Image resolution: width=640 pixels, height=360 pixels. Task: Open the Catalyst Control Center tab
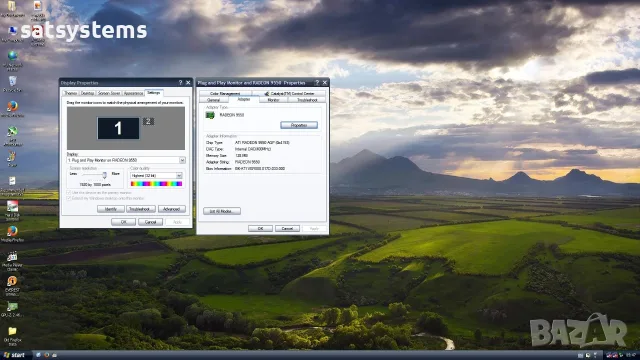(290, 93)
